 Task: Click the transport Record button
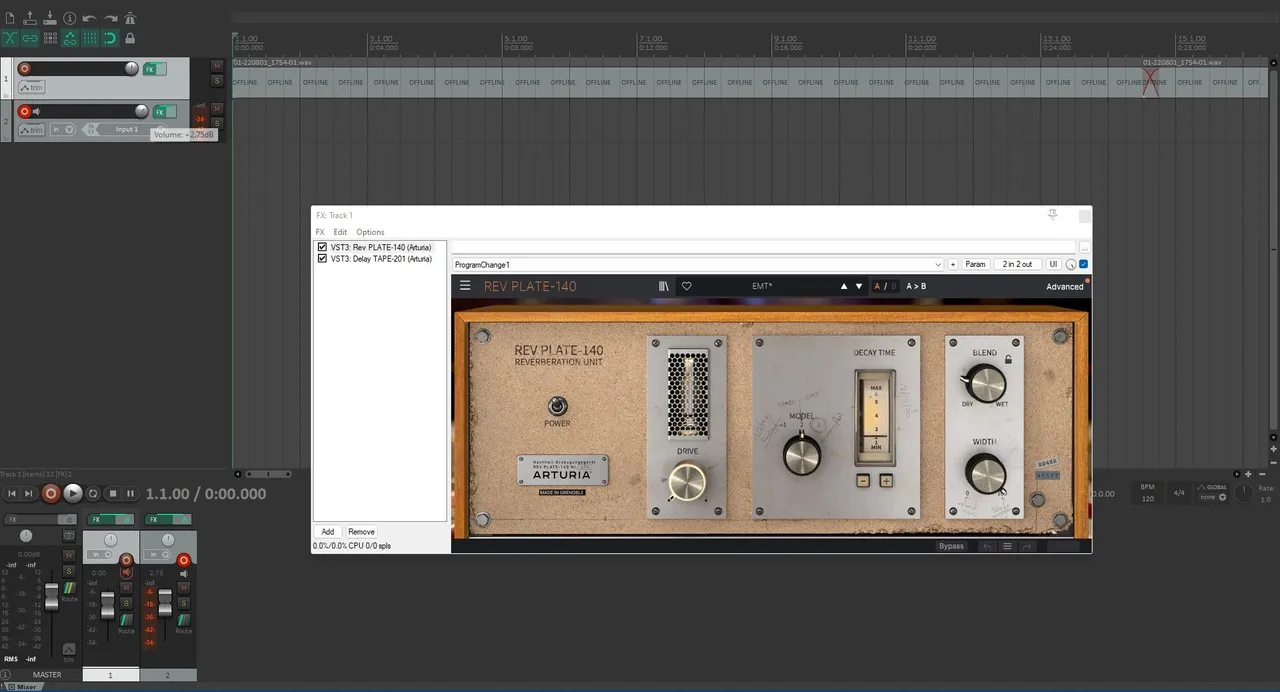50,493
